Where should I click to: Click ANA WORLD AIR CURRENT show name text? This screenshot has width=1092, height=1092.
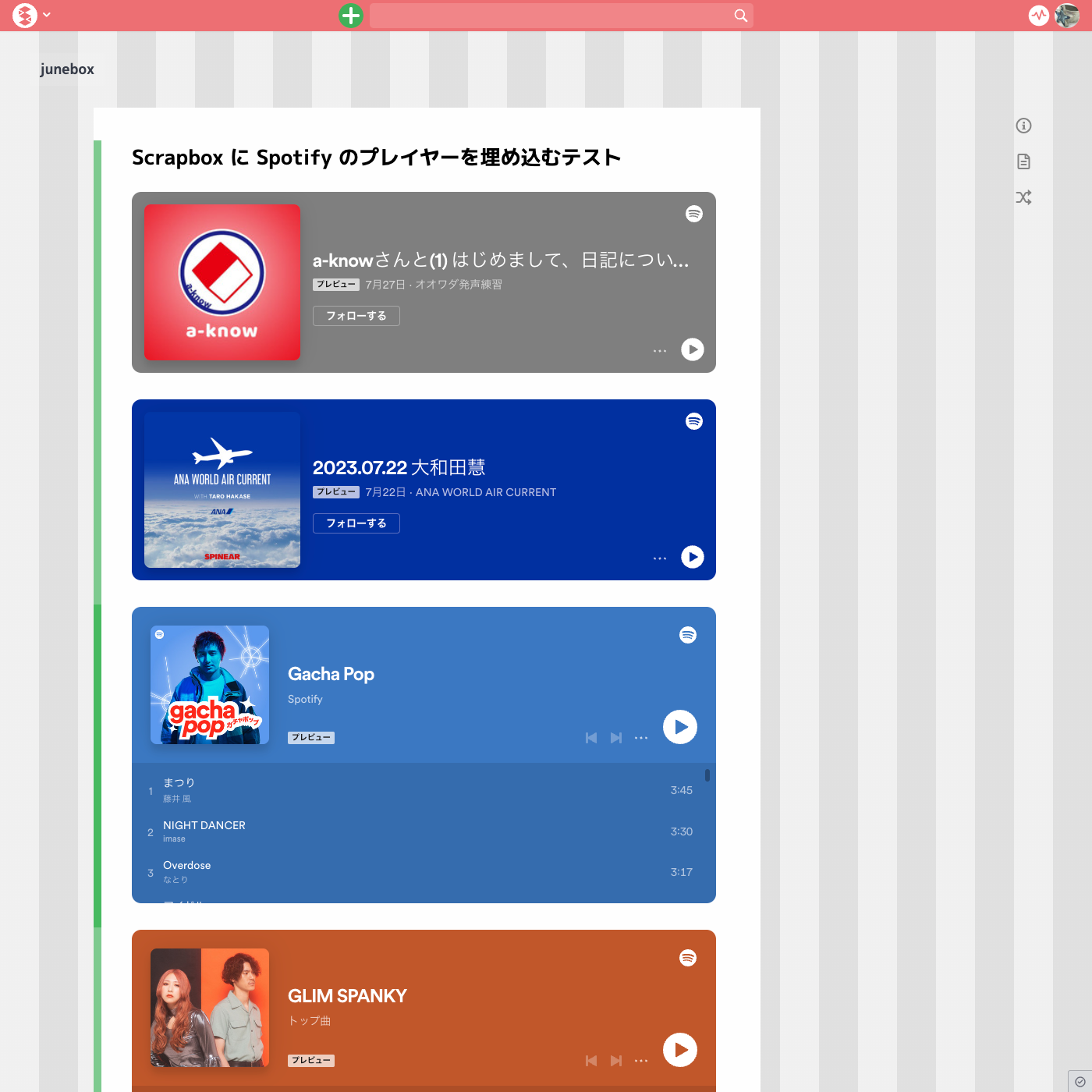(x=486, y=492)
